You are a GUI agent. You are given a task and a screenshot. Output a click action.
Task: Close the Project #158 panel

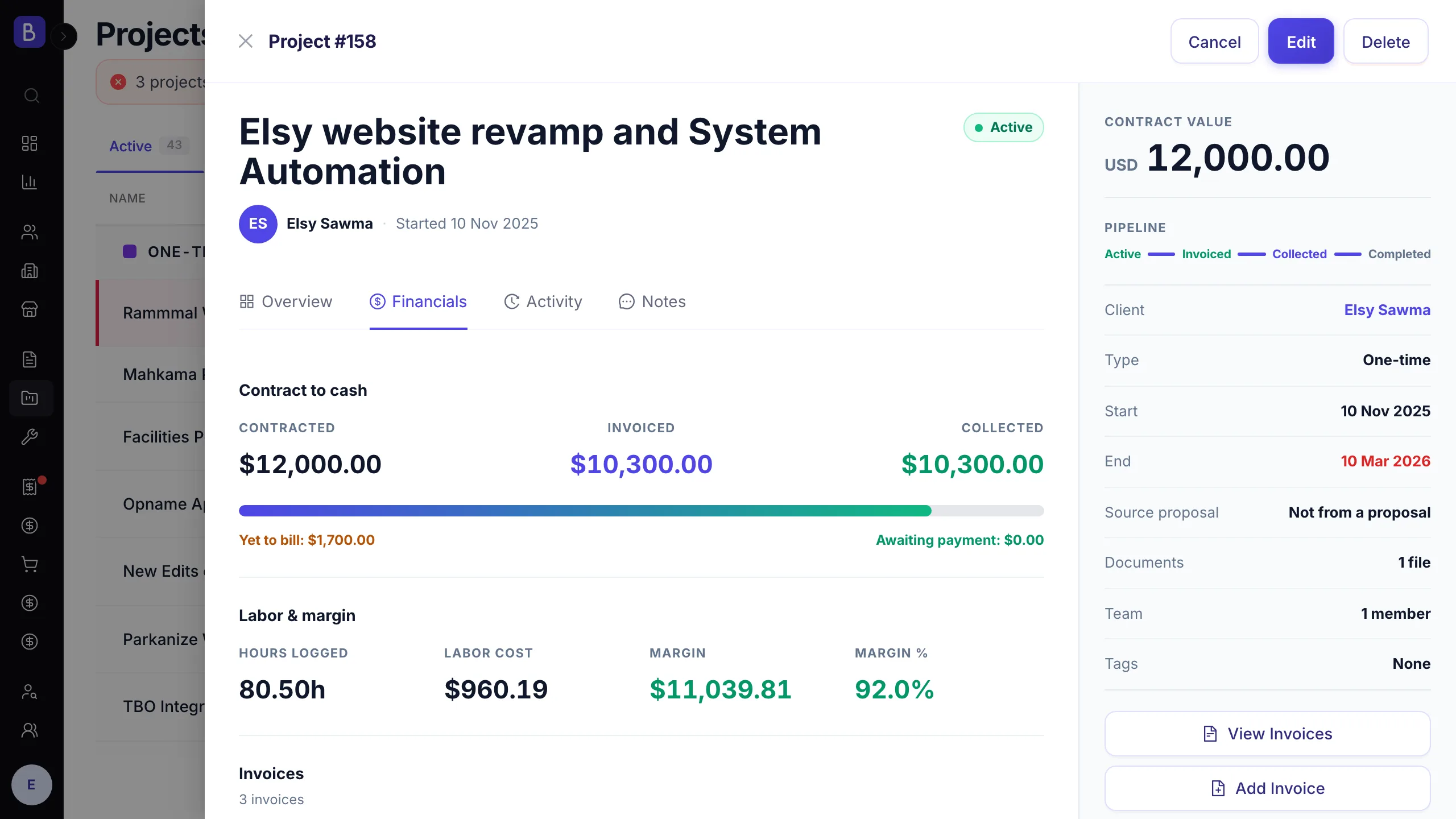tap(246, 41)
